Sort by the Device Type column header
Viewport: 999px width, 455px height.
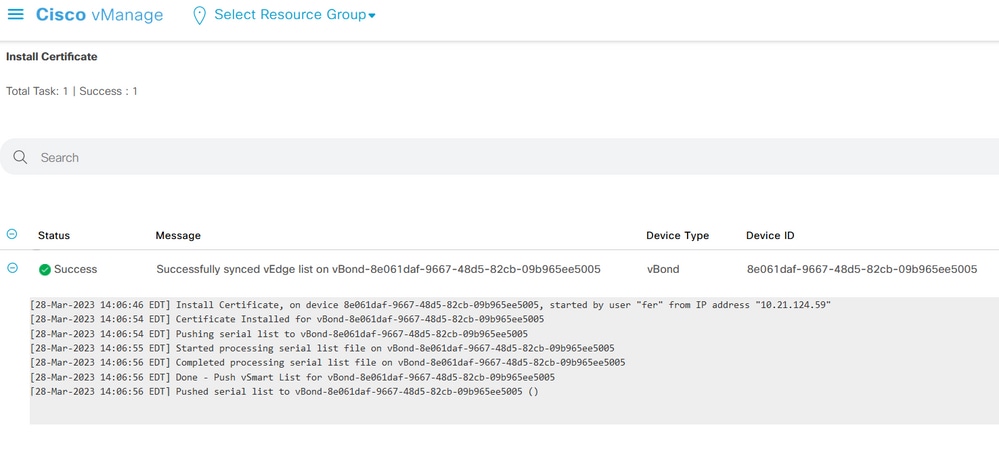tap(677, 235)
